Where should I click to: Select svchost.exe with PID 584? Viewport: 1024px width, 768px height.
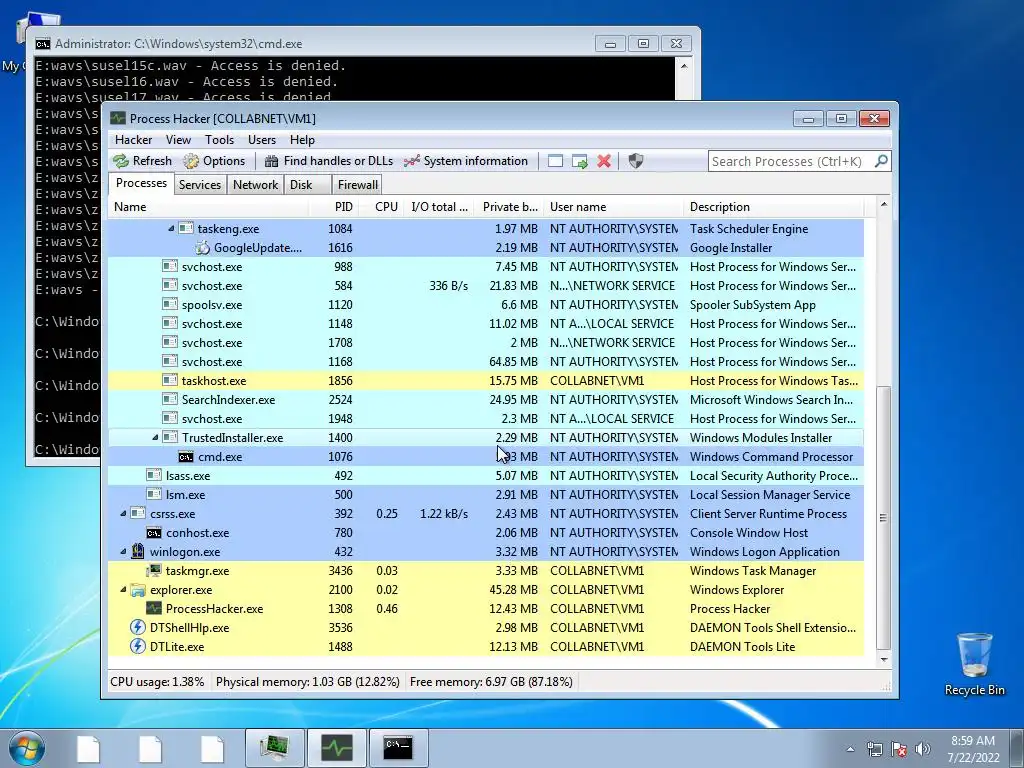tap(486, 285)
